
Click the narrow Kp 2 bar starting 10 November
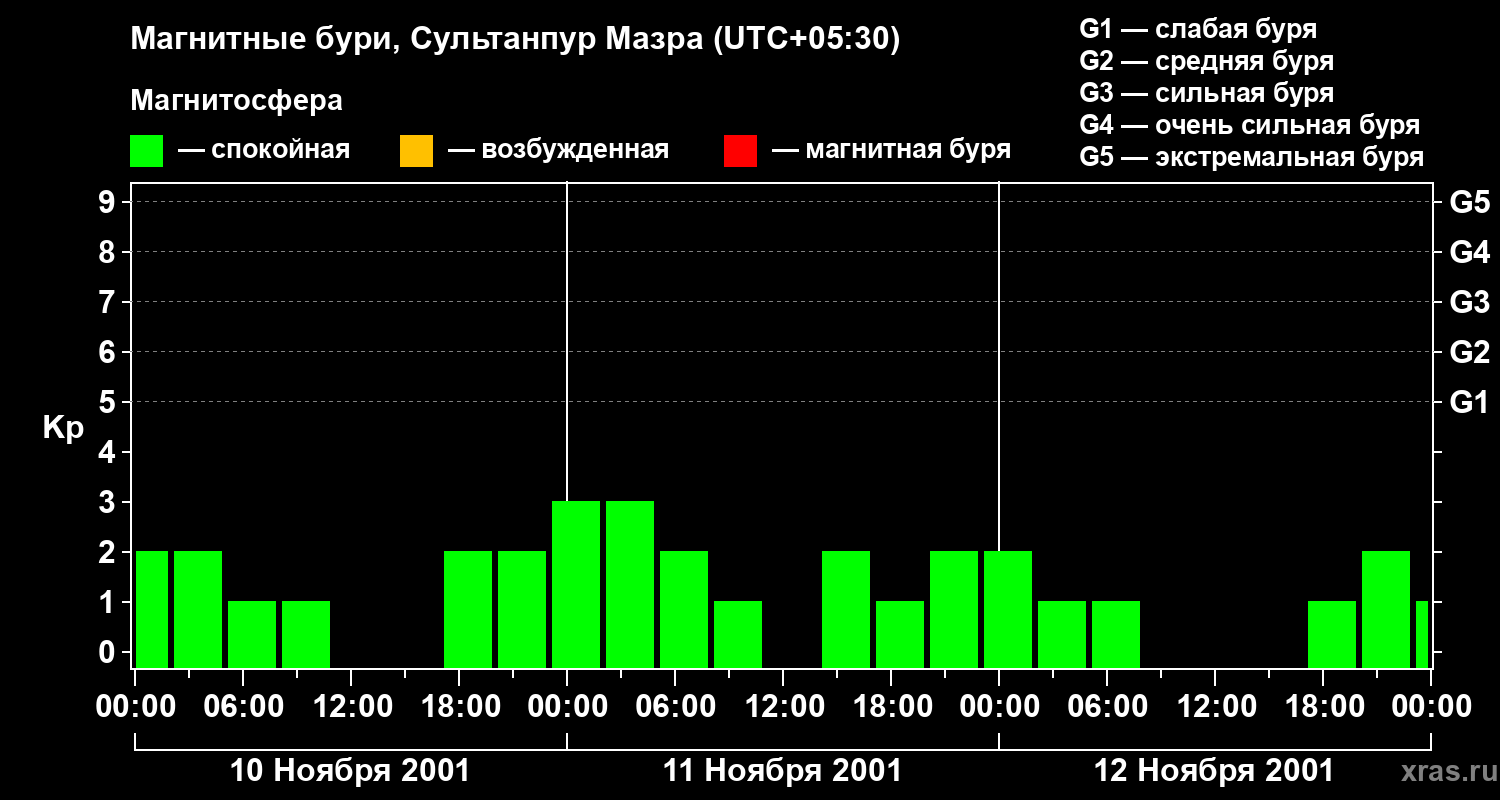(152, 609)
